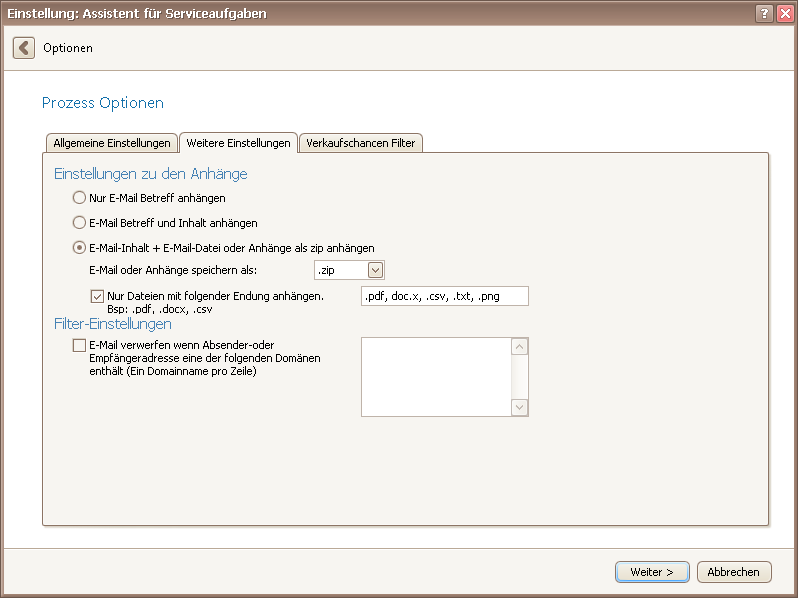Click the 'Weiter >' button
This screenshot has width=798, height=598.
652,572
